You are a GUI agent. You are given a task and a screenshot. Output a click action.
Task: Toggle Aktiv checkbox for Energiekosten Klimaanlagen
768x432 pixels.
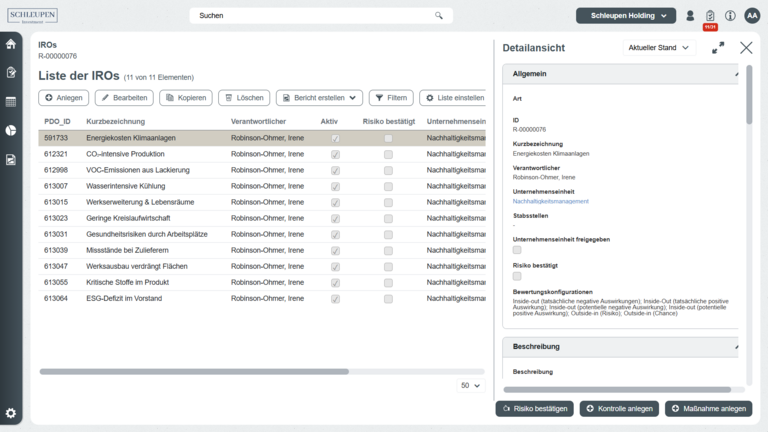[x=335, y=139]
